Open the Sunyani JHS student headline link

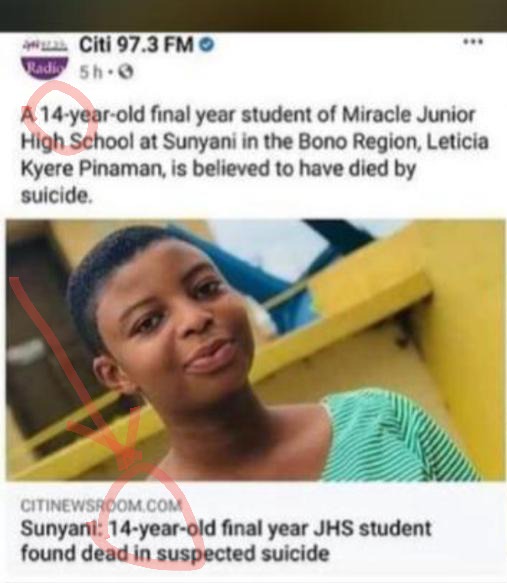coord(226,541)
